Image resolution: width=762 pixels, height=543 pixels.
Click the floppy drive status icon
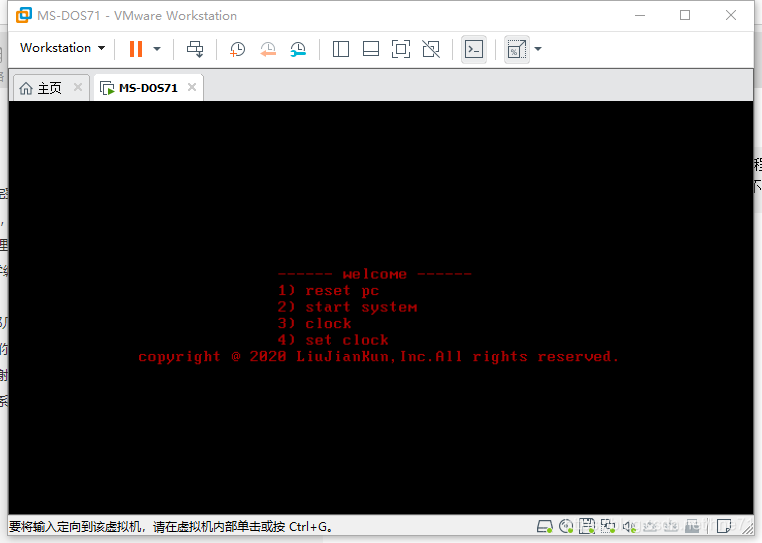coord(587,526)
